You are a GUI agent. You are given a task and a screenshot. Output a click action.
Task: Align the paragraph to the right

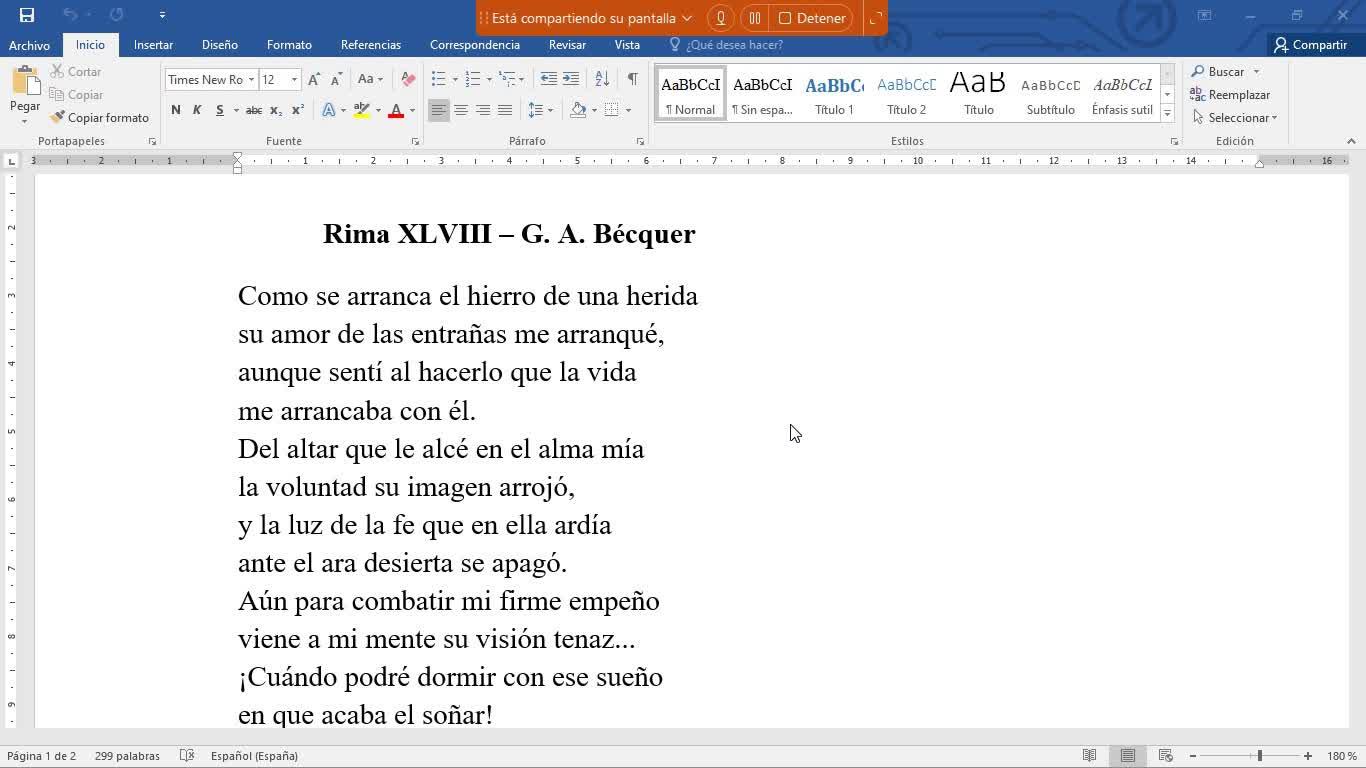483,110
